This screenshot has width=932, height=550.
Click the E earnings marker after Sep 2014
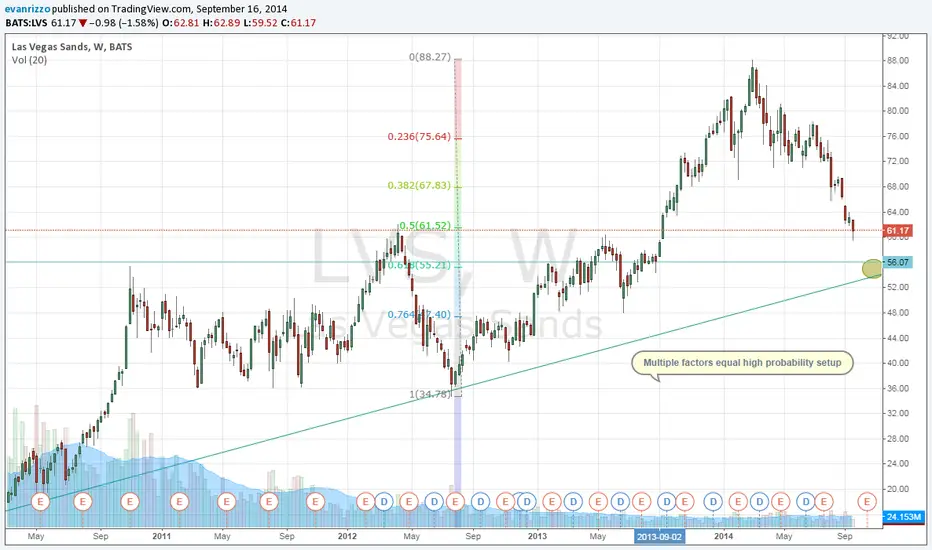pyautogui.click(x=867, y=502)
